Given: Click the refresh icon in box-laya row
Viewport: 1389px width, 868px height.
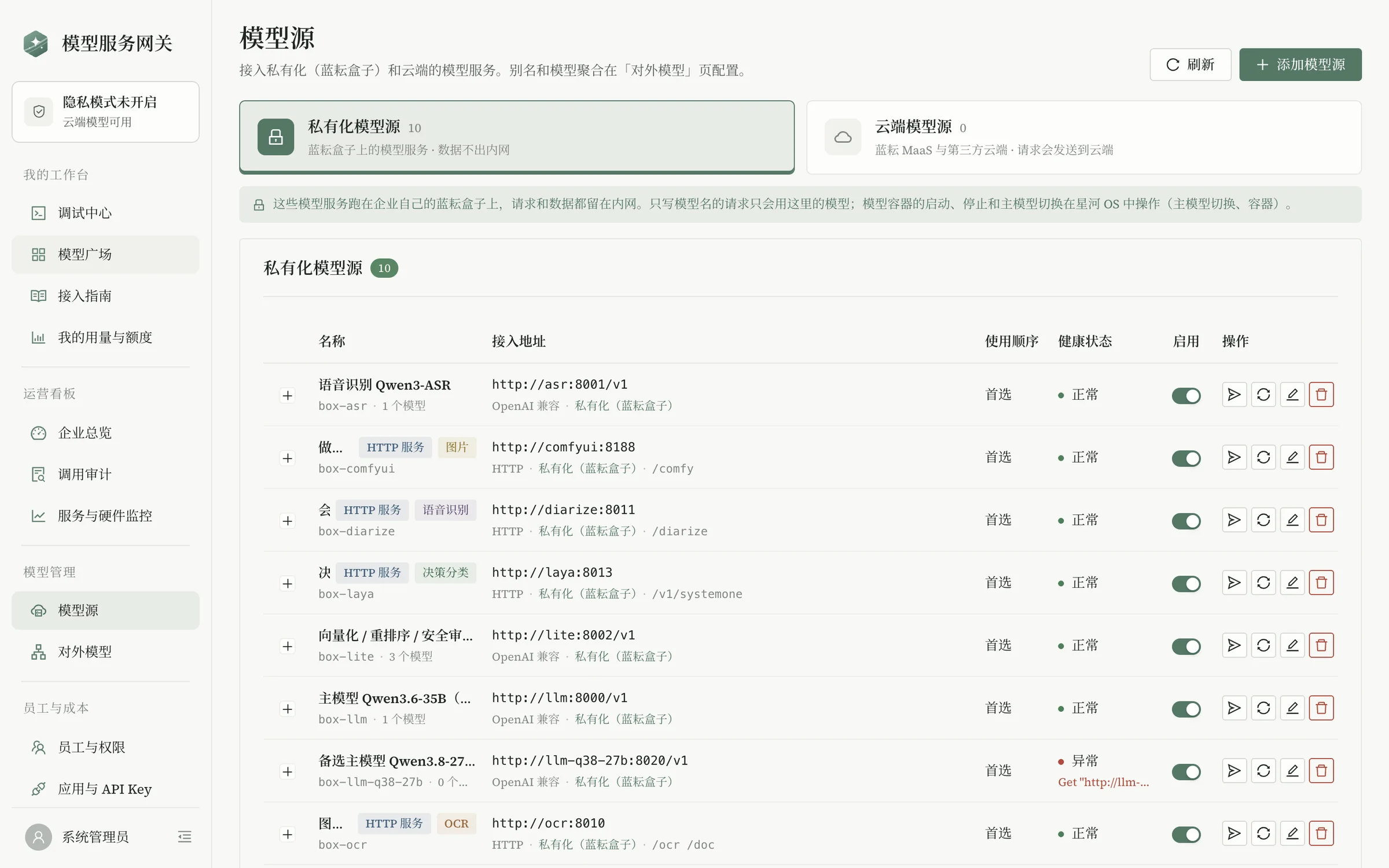Looking at the screenshot, I should (x=1263, y=582).
